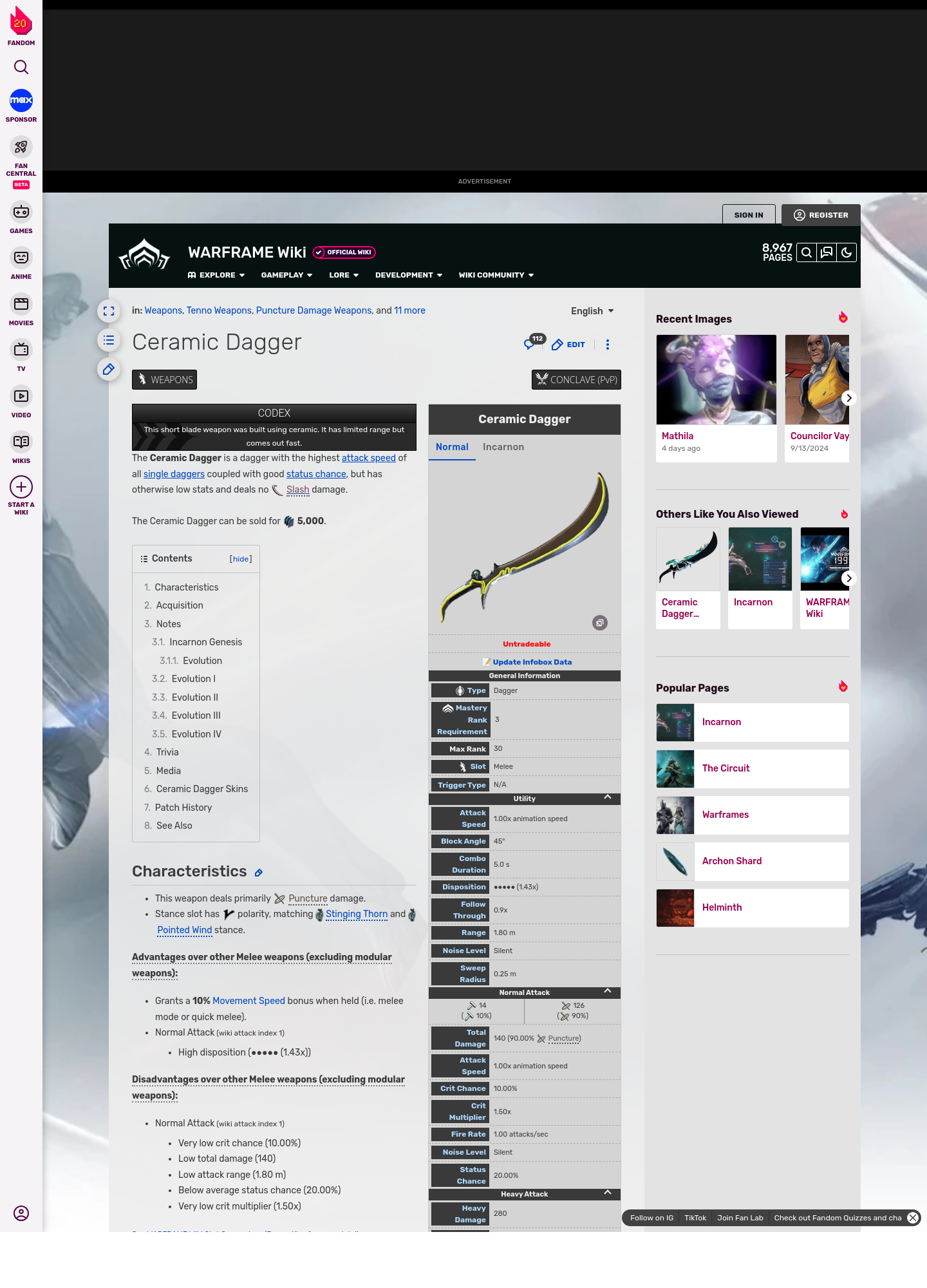The width and height of the screenshot is (927, 1288).
Task: Switch to the Incarnon infobox tab
Action: (x=503, y=447)
